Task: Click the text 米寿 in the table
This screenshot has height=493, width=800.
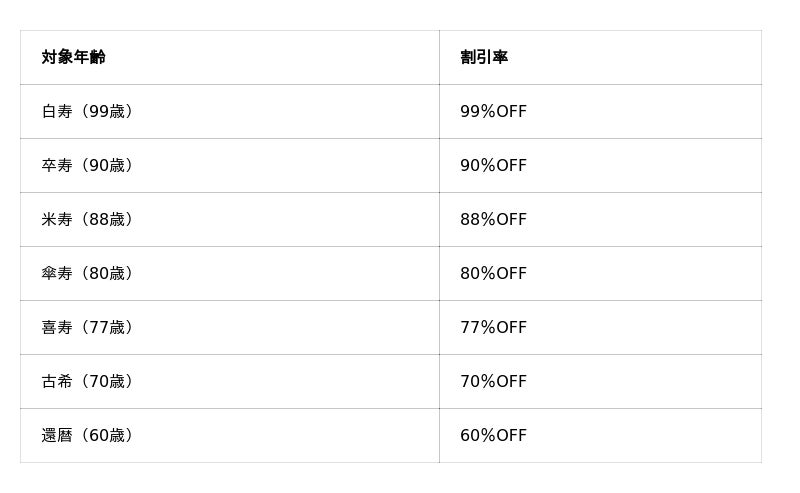Action: [x=57, y=219]
